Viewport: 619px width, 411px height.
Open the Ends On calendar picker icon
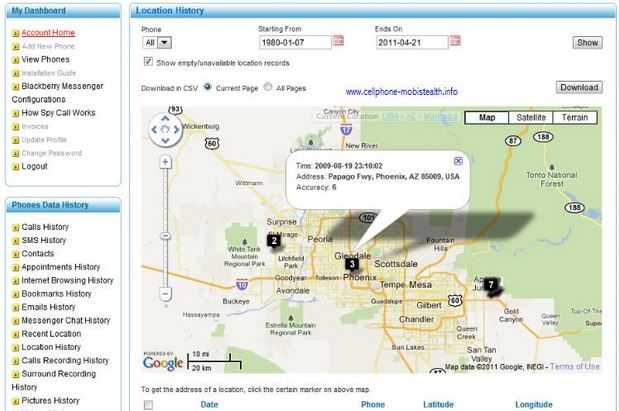[455, 40]
